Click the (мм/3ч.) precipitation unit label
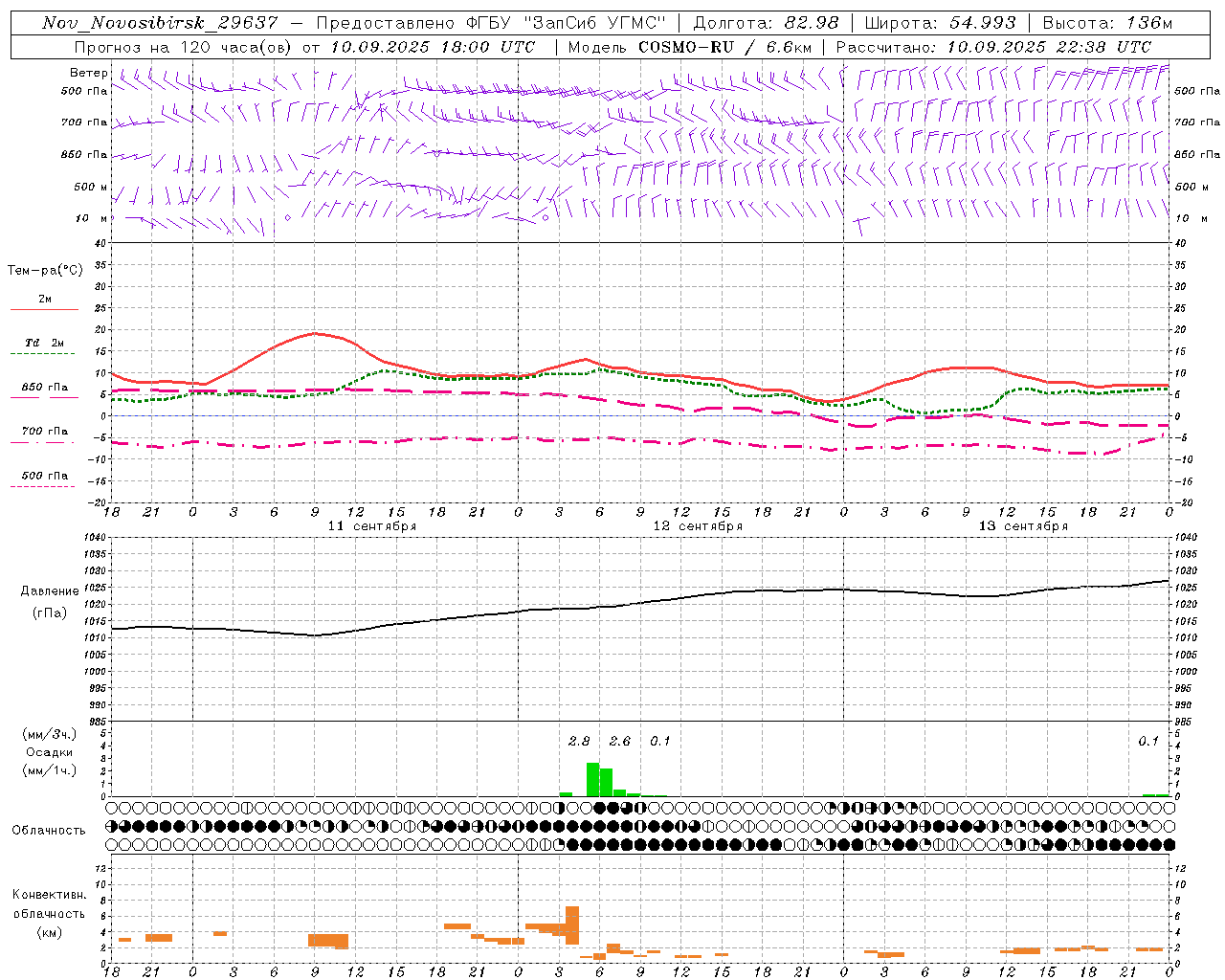Image resolution: width=1225 pixels, height=980 pixels. coord(49,734)
